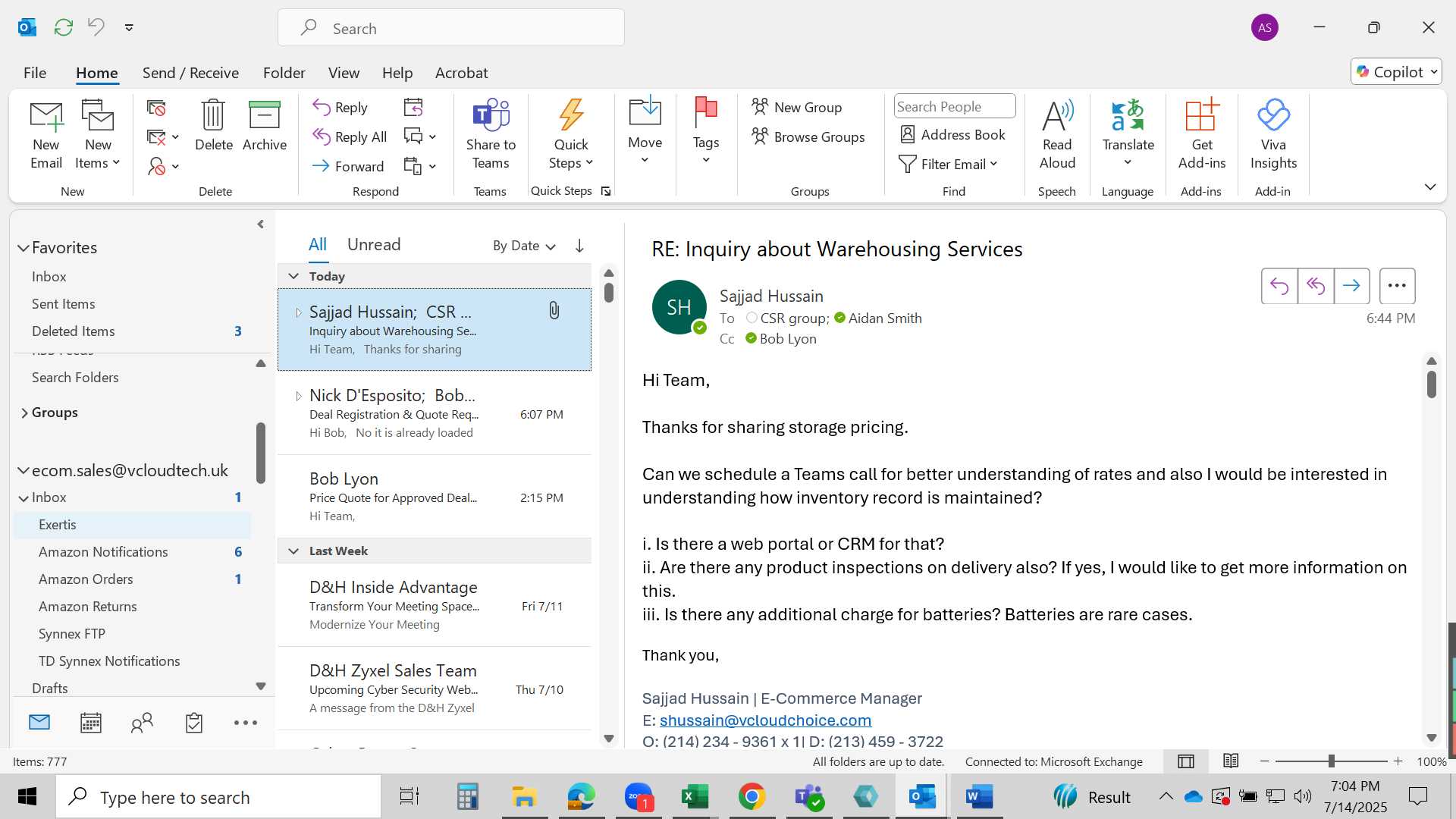
Task: Click the Reply with Meeting icon
Action: (x=413, y=107)
